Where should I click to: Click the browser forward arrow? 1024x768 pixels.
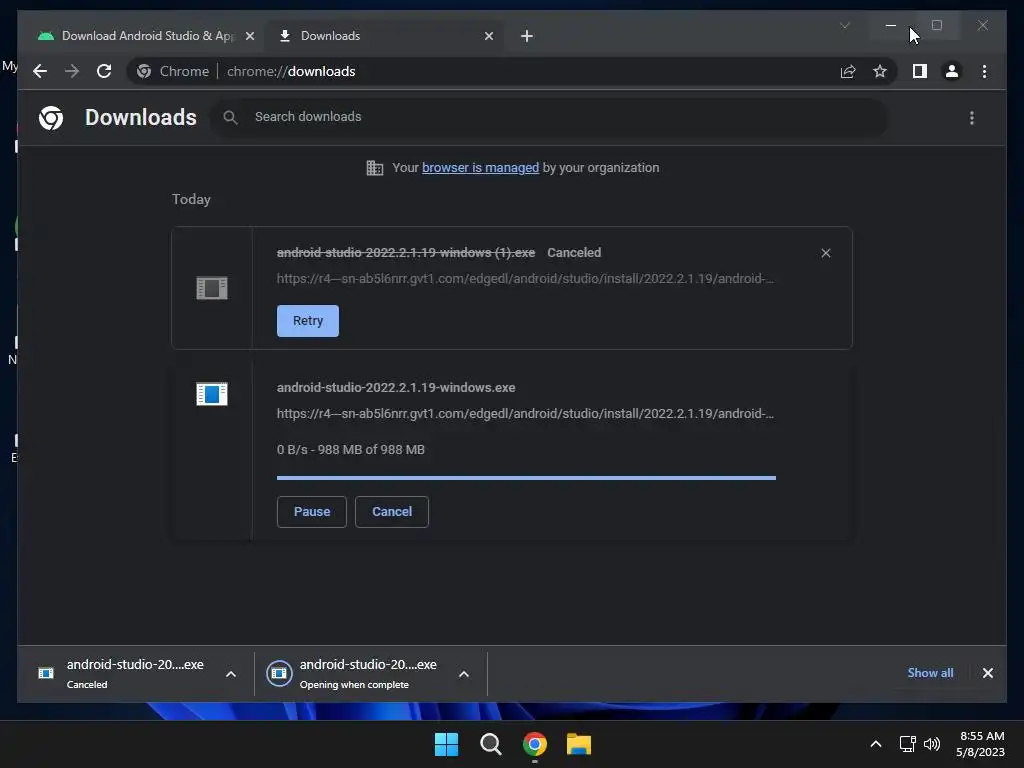click(72, 71)
